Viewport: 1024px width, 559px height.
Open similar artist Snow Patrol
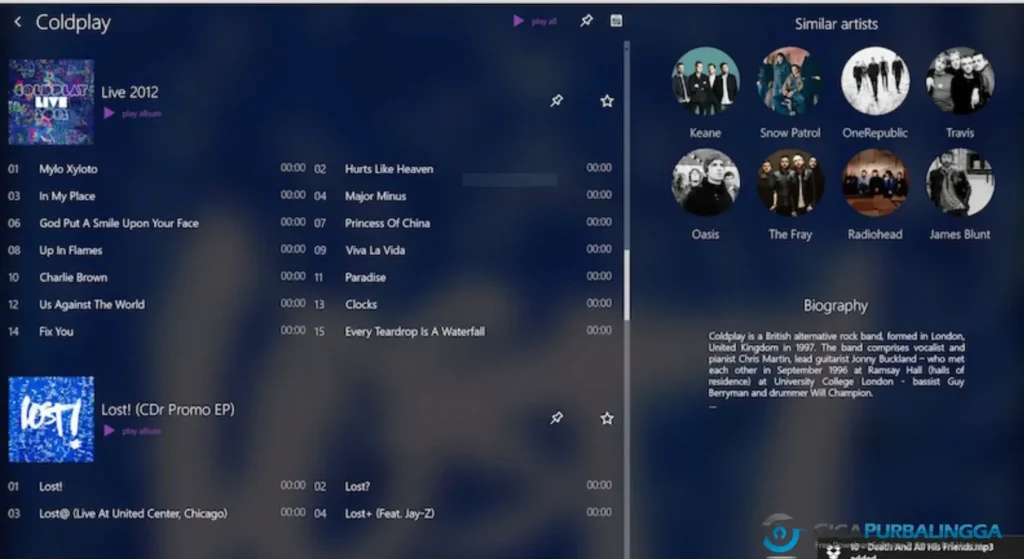pyautogui.click(x=790, y=81)
